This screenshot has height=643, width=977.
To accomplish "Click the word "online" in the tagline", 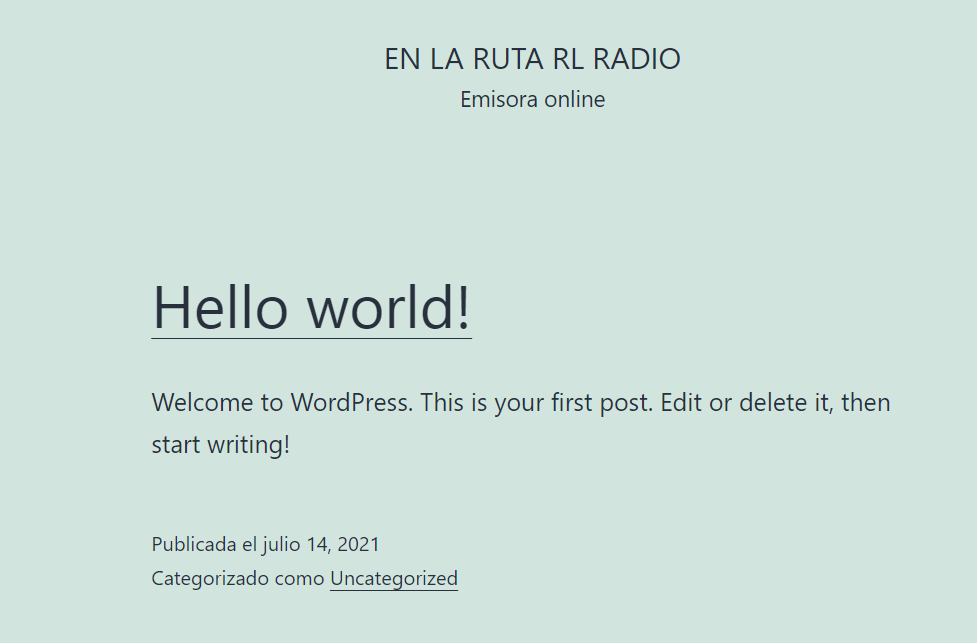I will click(574, 100).
